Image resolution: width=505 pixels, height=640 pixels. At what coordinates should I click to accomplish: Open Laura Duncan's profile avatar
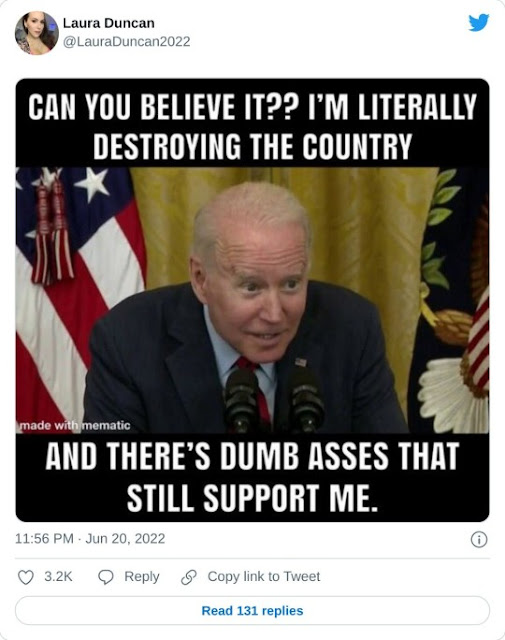(37, 33)
